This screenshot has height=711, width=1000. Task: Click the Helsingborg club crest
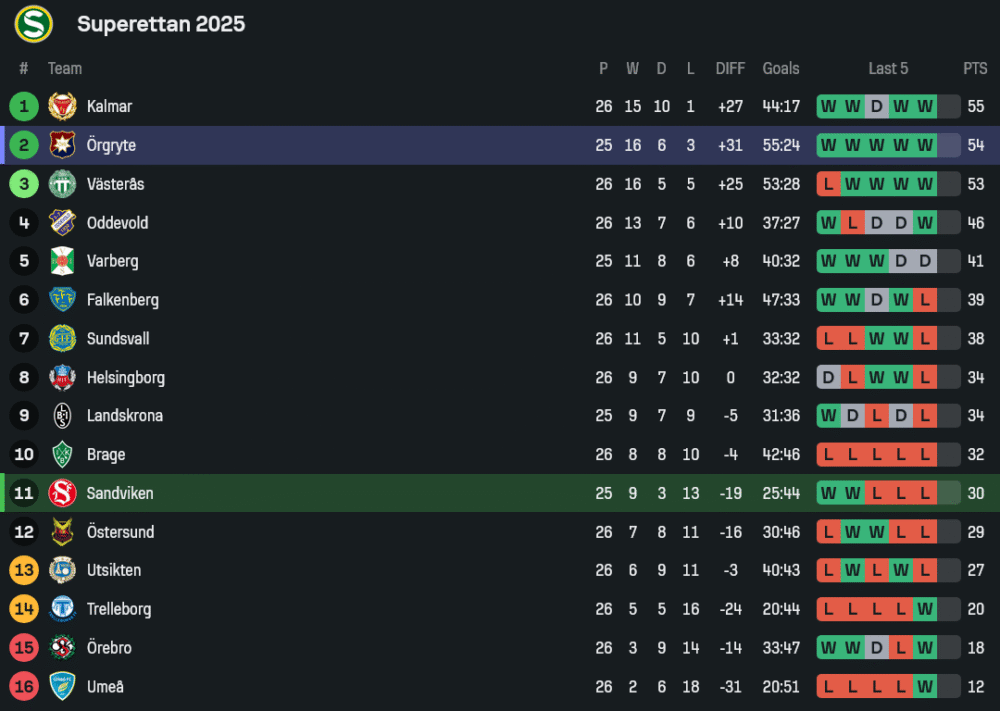(63, 378)
